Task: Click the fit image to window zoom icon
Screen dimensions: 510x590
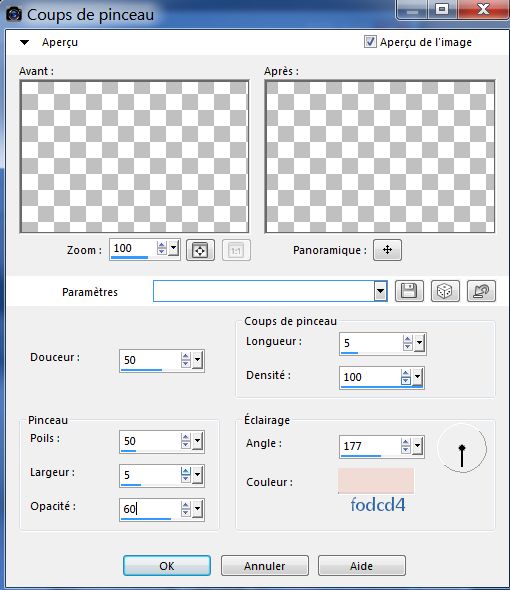Action: (x=200, y=250)
